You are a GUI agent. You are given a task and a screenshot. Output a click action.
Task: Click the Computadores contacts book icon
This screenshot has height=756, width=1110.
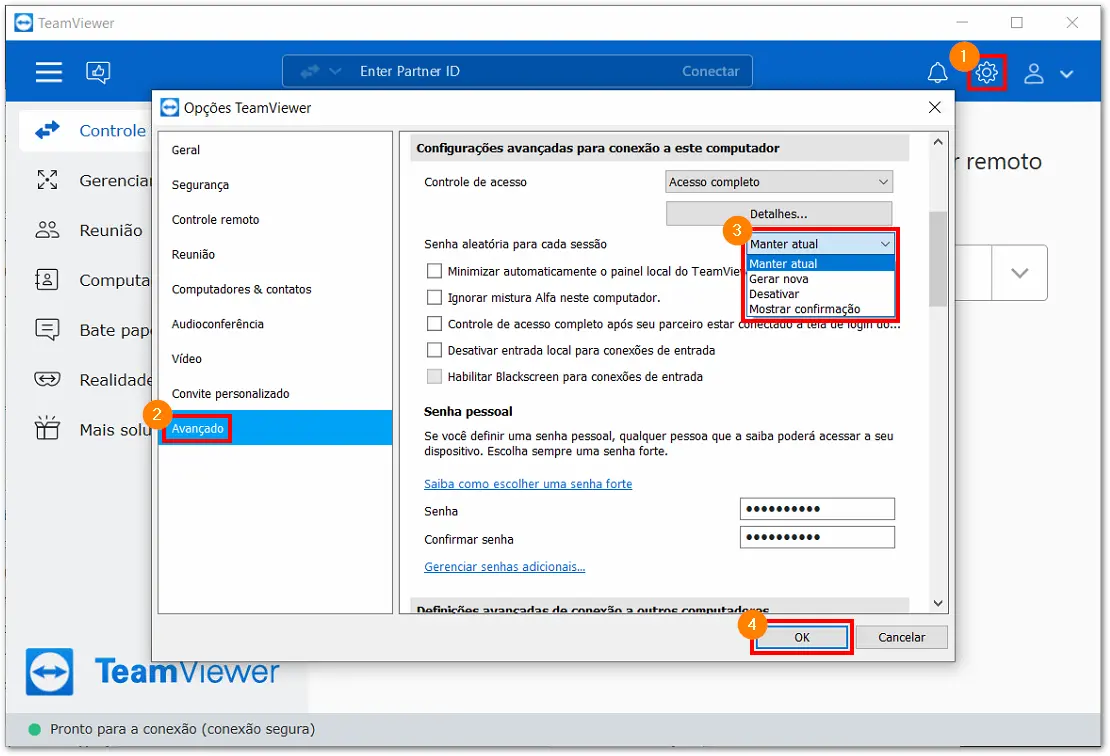click(47, 280)
